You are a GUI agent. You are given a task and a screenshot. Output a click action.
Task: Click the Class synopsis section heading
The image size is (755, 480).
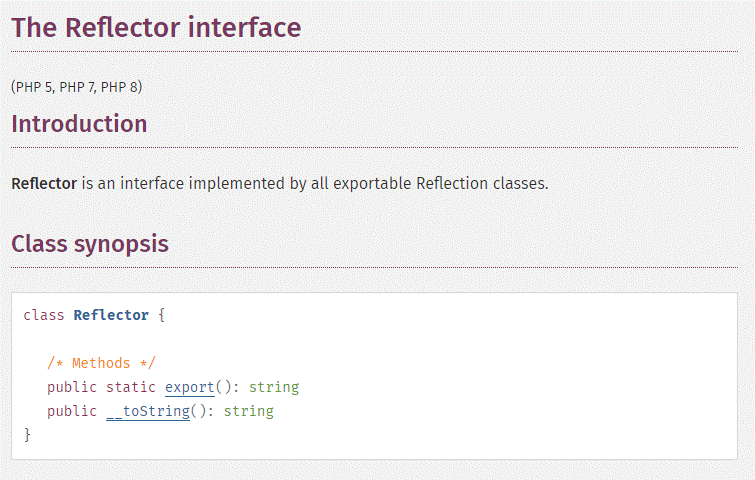point(90,244)
